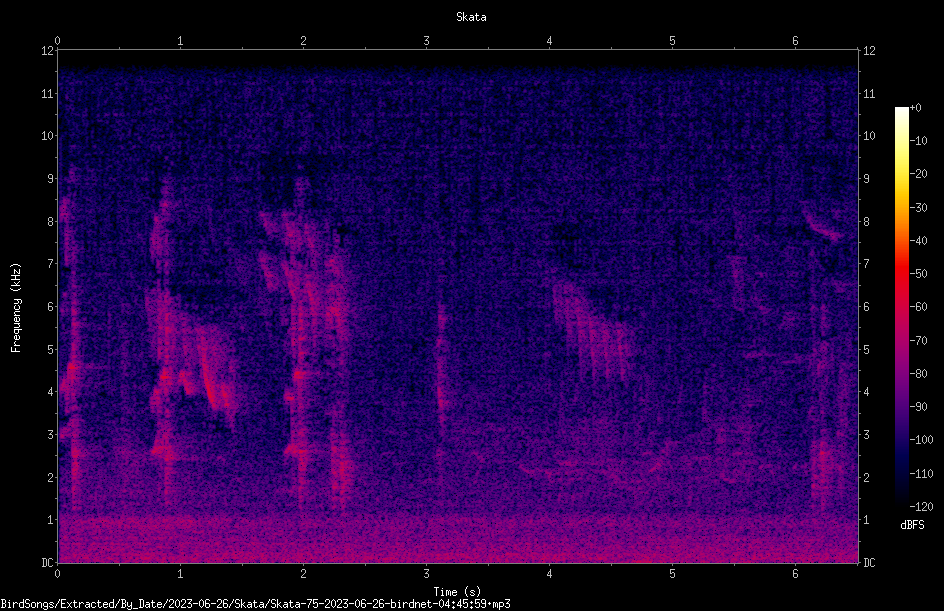
Task: Click the "+0" colorbar label
Action: point(915,108)
